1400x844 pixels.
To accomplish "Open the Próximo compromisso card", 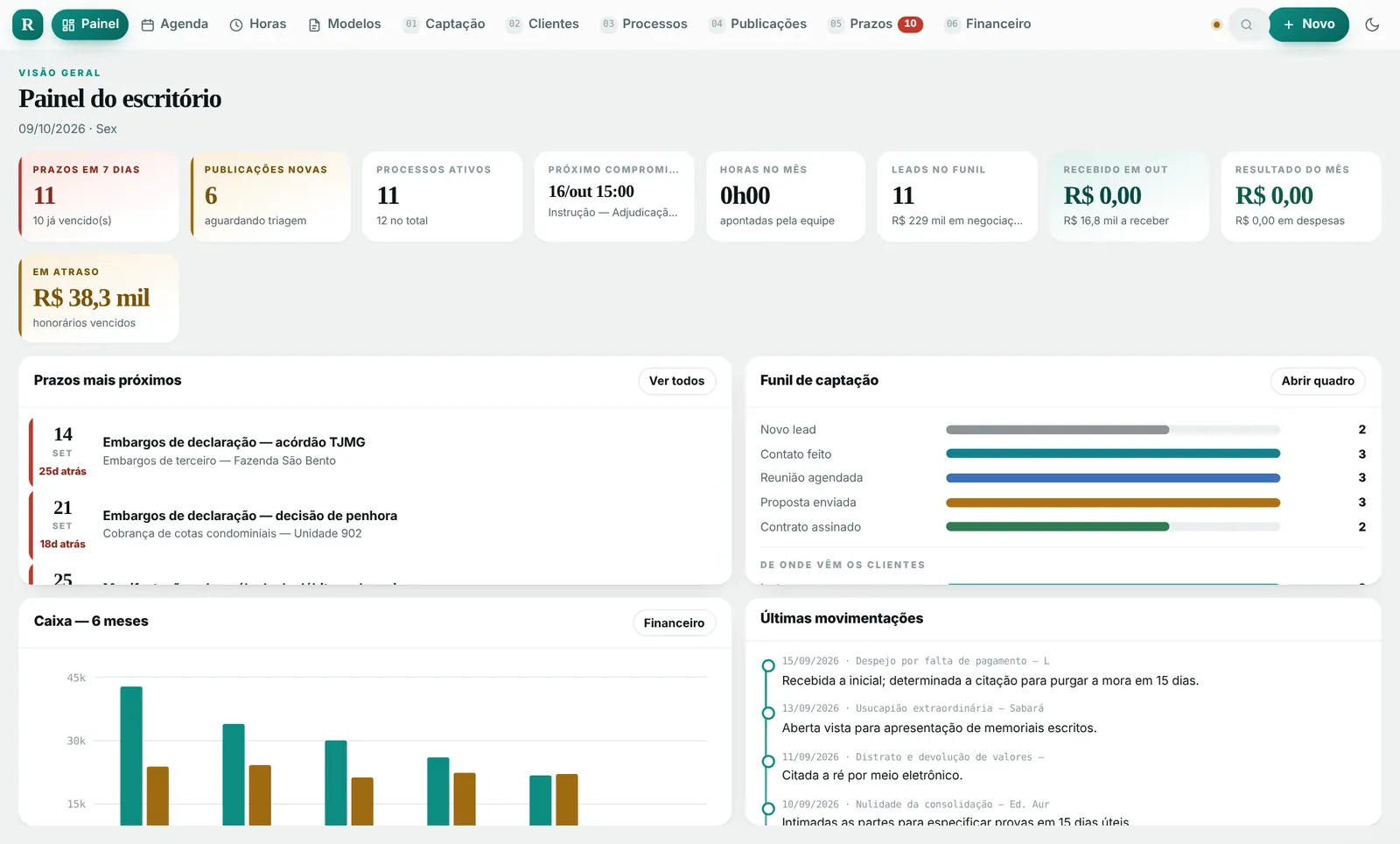I will tap(614, 196).
